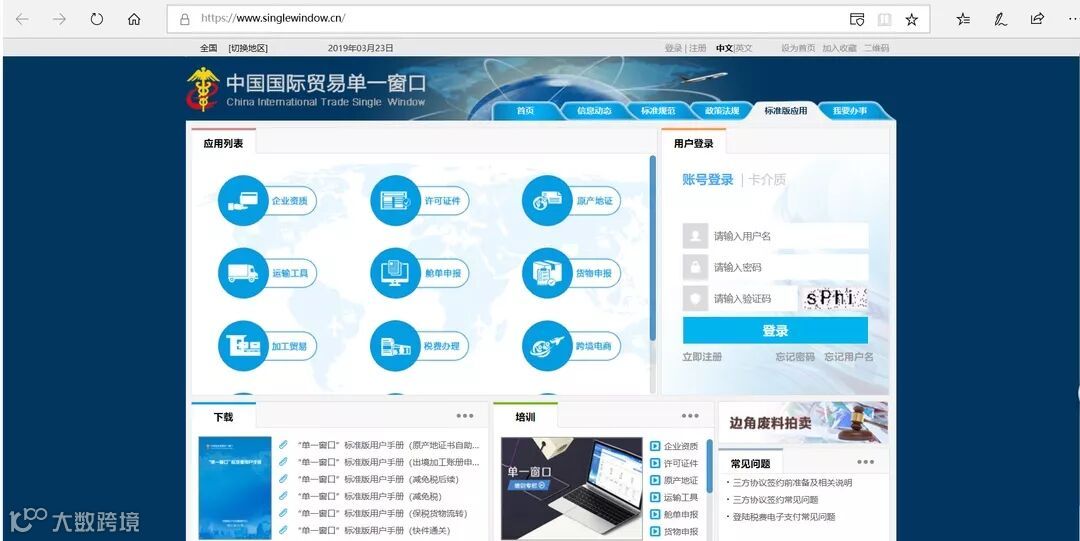Screen dimensions: 1080x541
Task: Open 企业资质 application icon
Action: point(243,201)
